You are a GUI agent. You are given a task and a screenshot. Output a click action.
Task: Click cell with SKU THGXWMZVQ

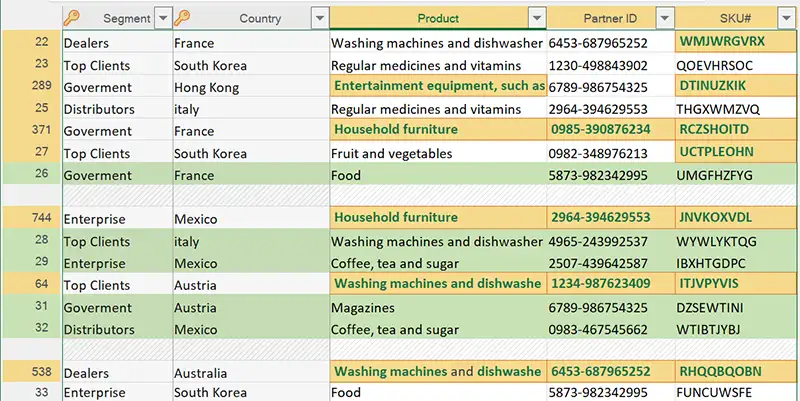735,109
